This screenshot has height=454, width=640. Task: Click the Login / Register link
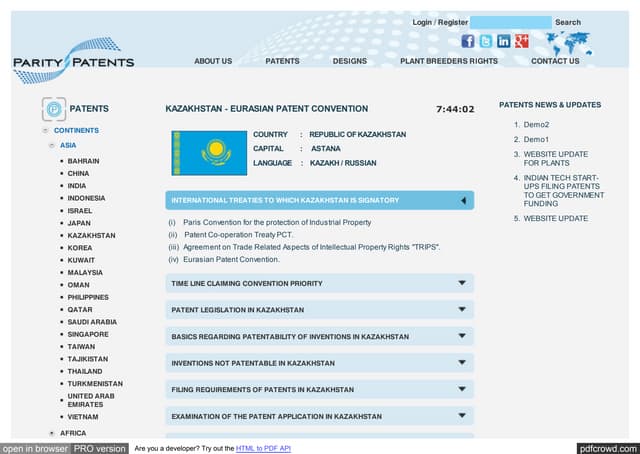pyautogui.click(x=440, y=22)
